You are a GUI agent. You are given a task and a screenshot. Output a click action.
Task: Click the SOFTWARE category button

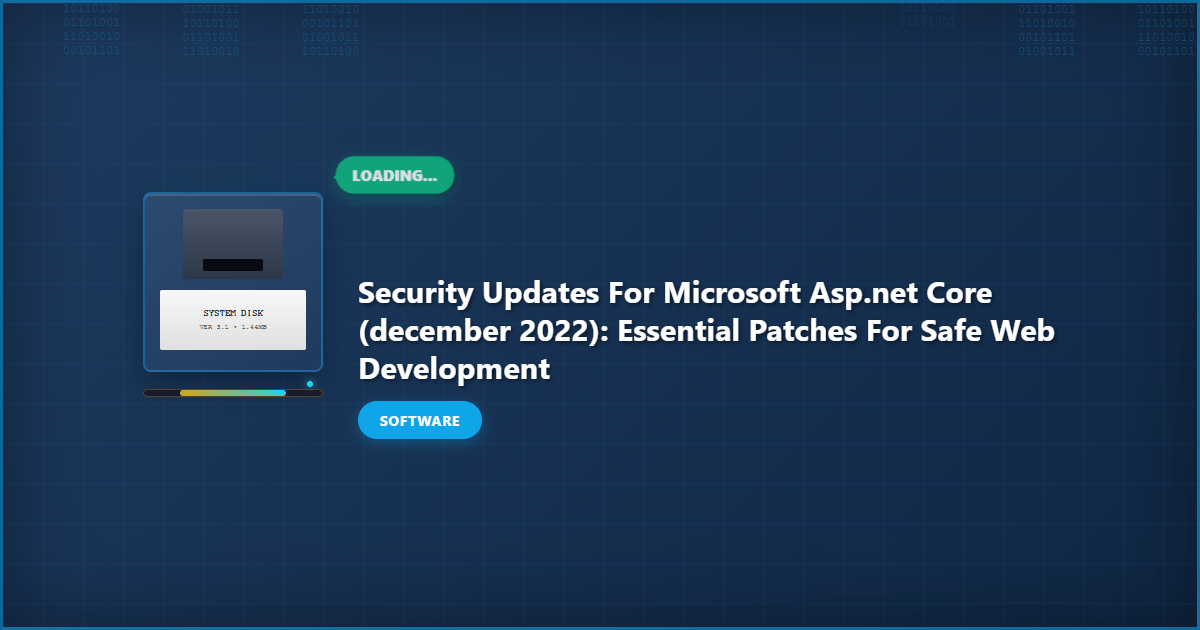point(420,420)
